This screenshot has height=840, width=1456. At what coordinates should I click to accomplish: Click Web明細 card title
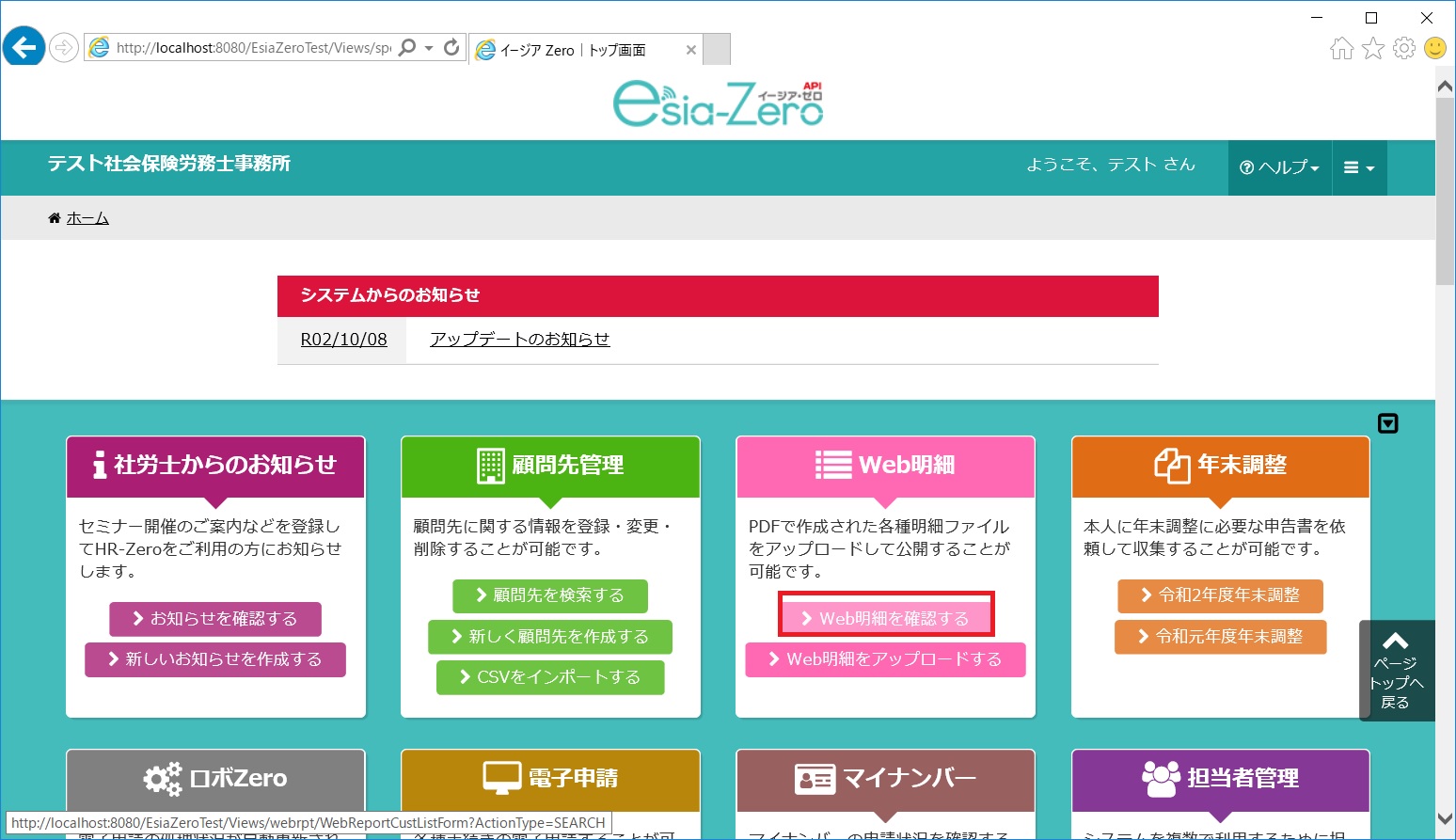[907, 465]
